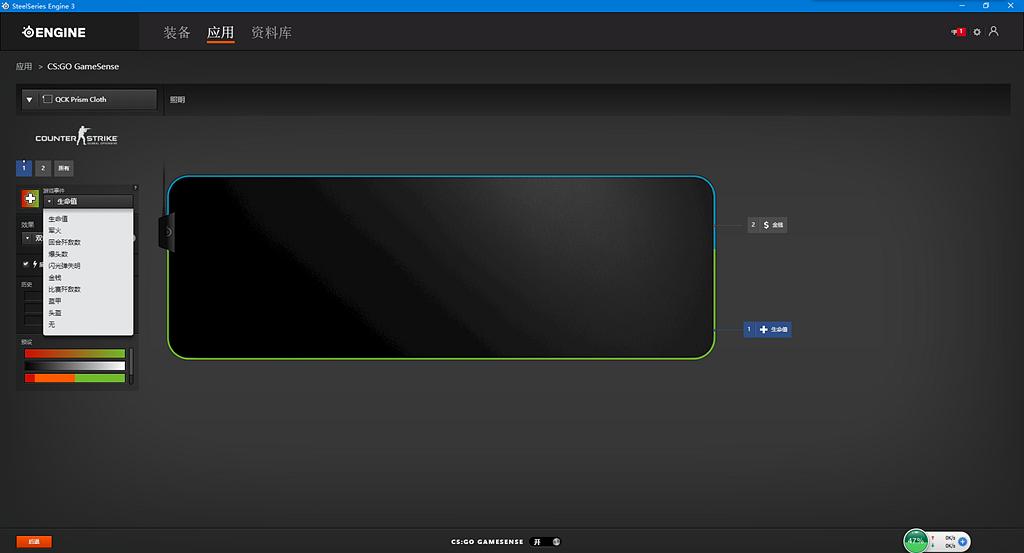Image resolution: width=1024 pixels, height=553 pixels.
Task: Click the Counter-Strike game logo
Action: [76, 136]
